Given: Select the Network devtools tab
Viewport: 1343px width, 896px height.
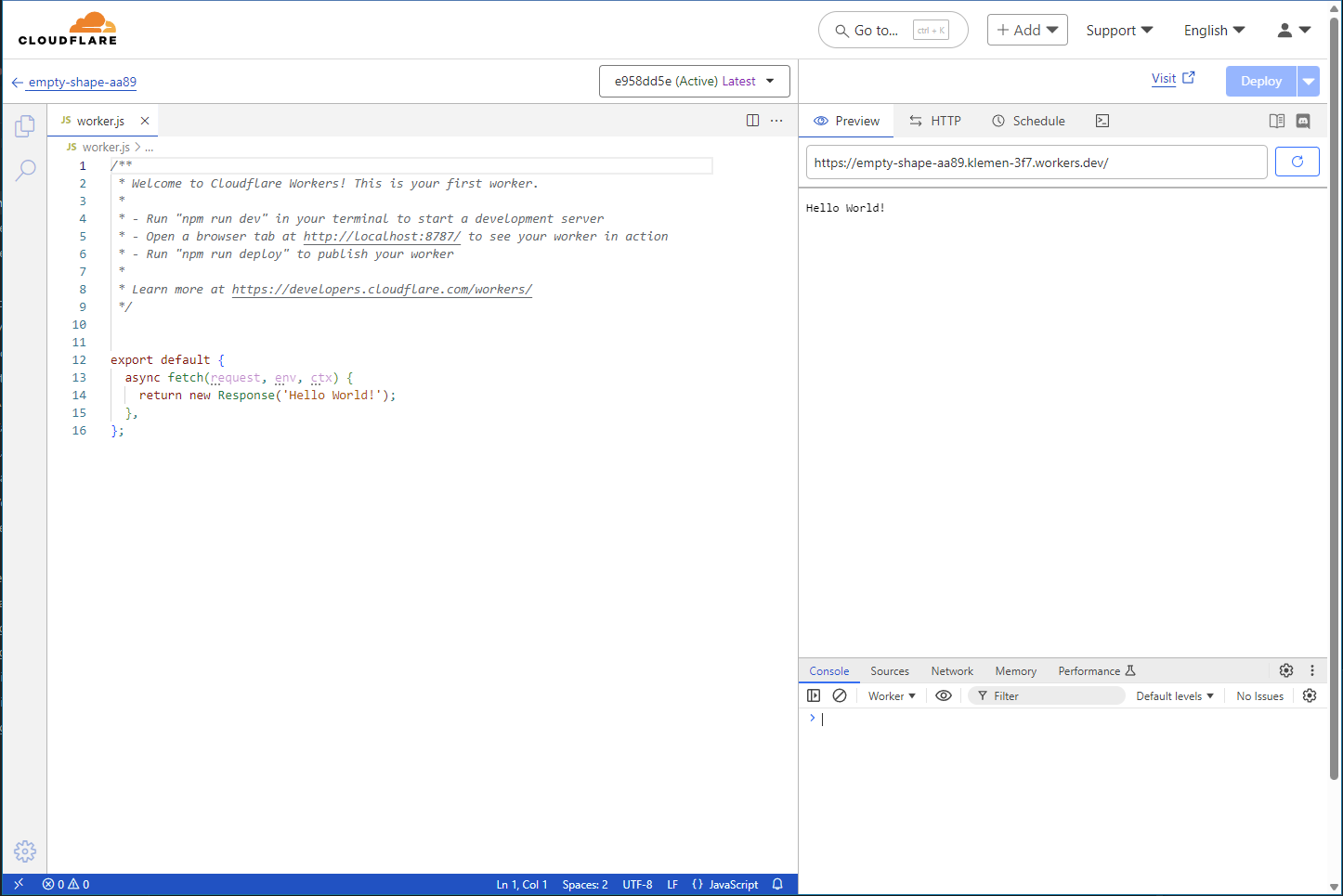Looking at the screenshot, I should point(952,670).
